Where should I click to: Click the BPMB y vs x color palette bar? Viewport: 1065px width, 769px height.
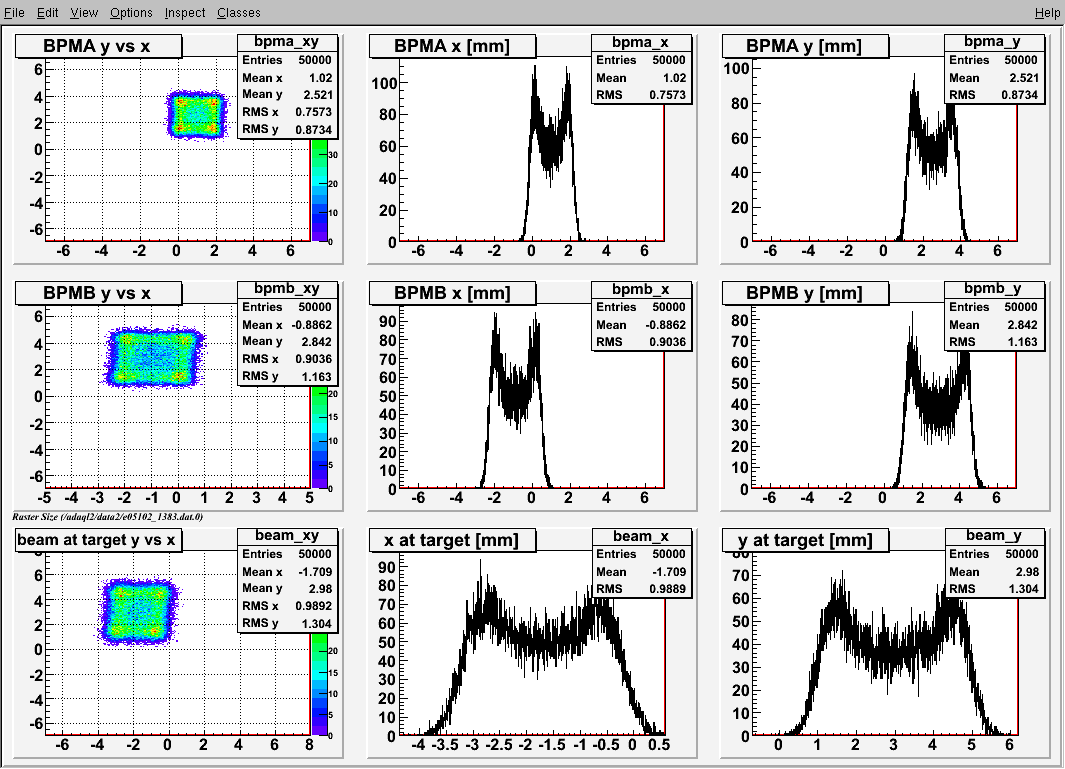click(319, 437)
